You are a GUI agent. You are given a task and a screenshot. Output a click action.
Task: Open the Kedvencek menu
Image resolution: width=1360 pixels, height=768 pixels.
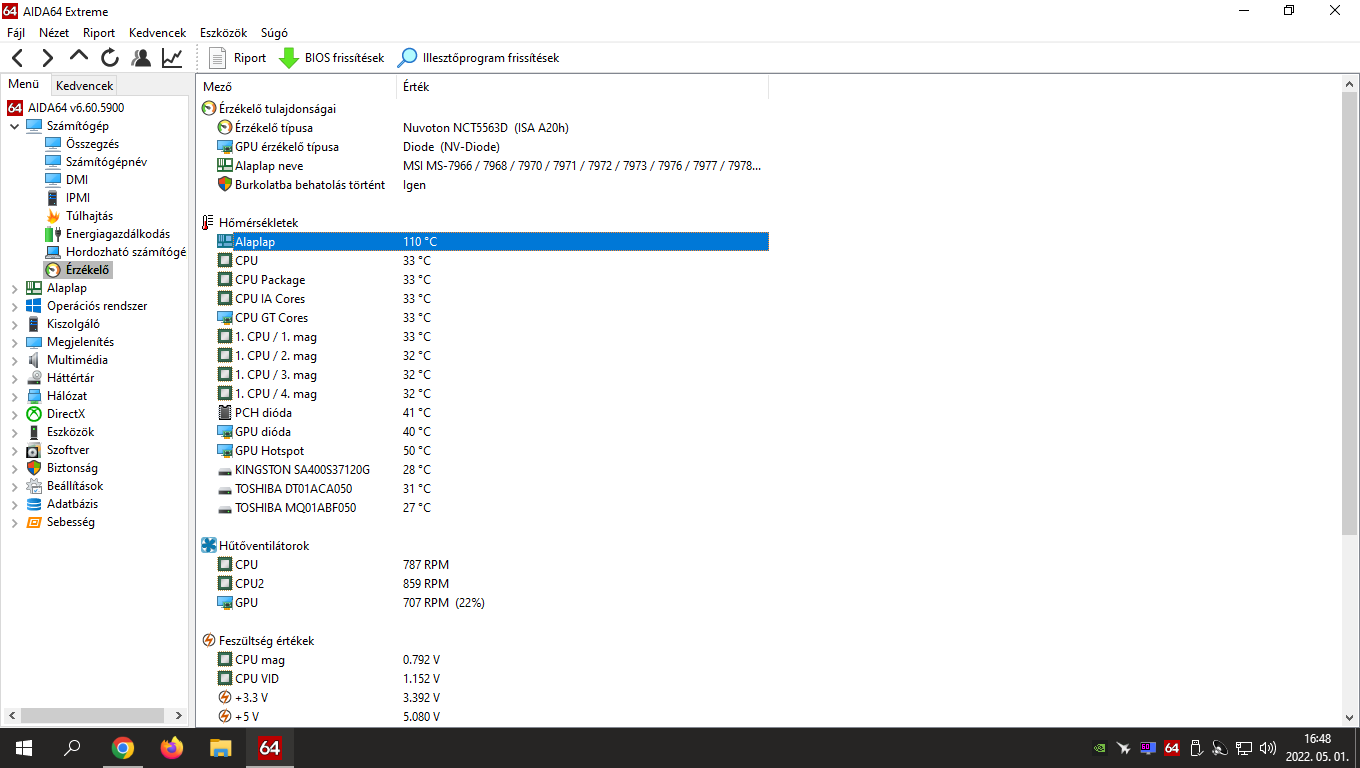click(157, 33)
